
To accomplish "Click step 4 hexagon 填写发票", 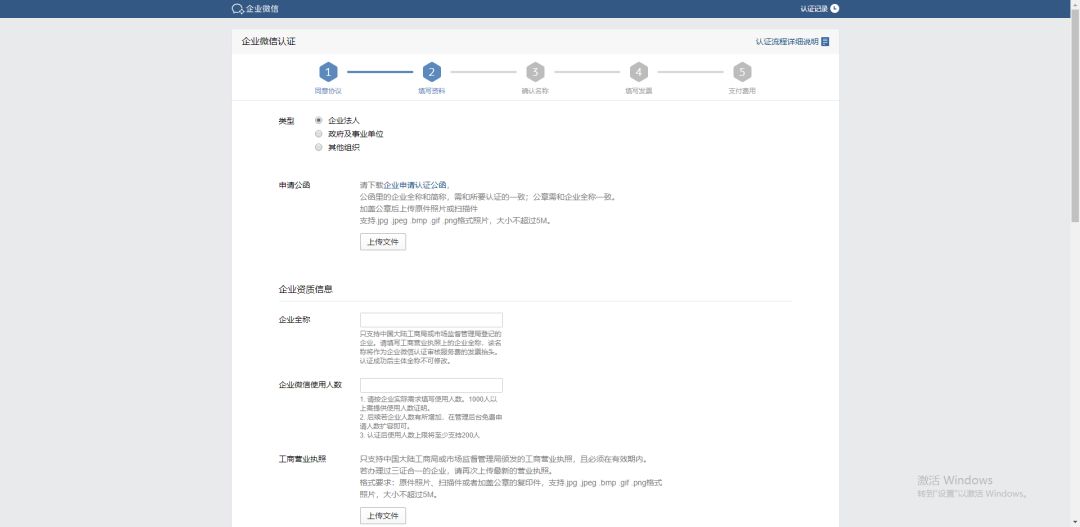I will pos(638,72).
